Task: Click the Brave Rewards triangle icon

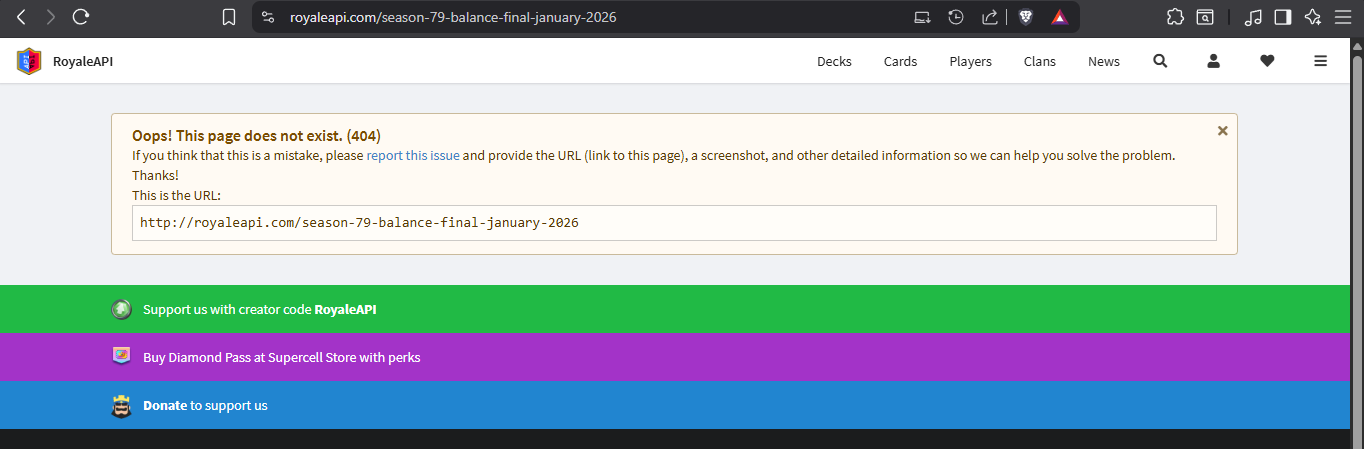Action: tap(1059, 17)
